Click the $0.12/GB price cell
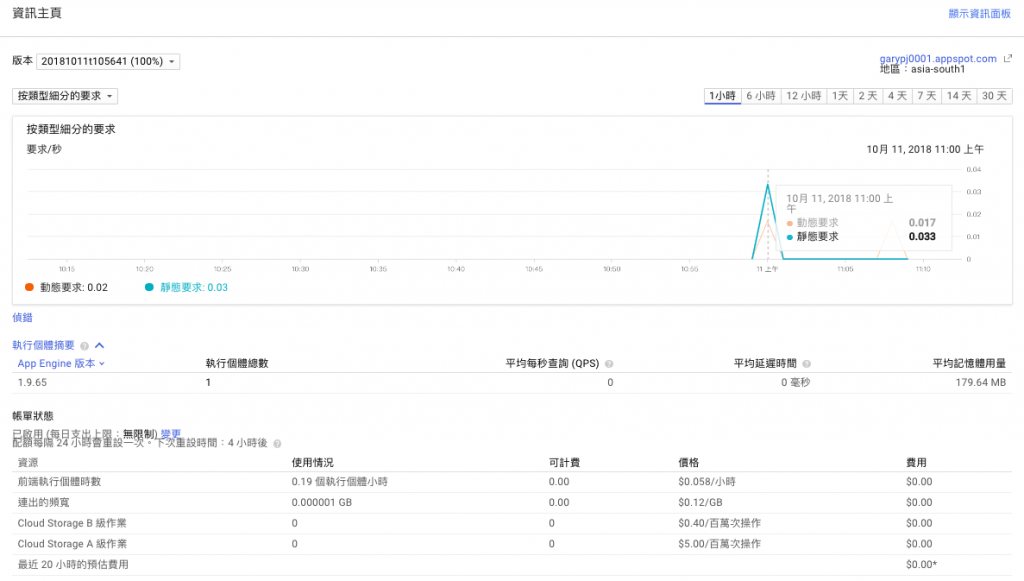1024x581 pixels. coord(700,503)
